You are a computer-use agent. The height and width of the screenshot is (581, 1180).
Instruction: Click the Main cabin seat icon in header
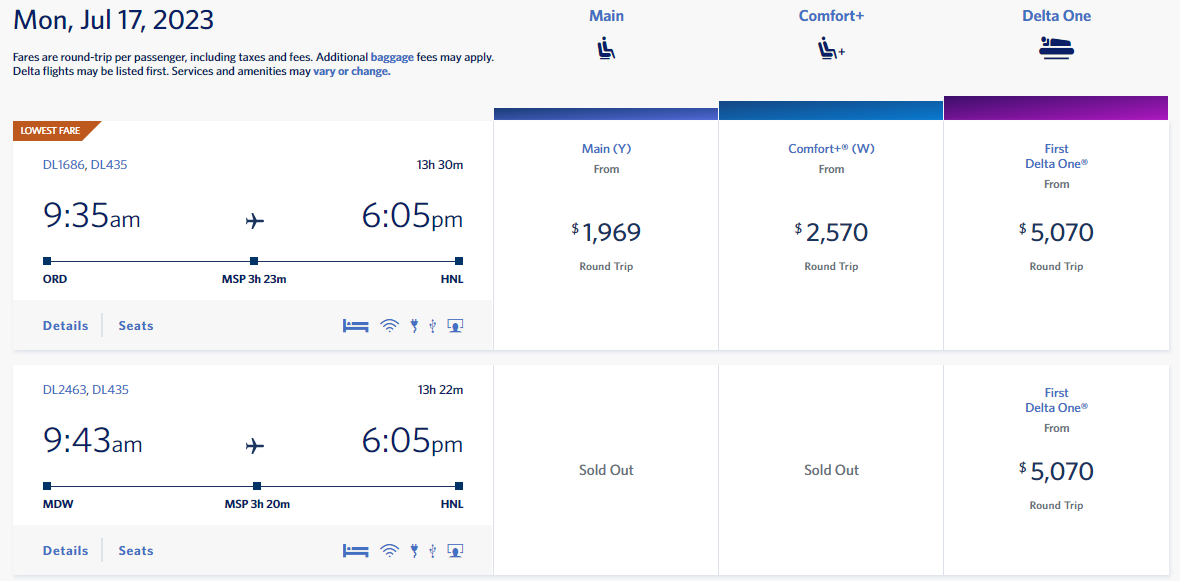(605, 46)
